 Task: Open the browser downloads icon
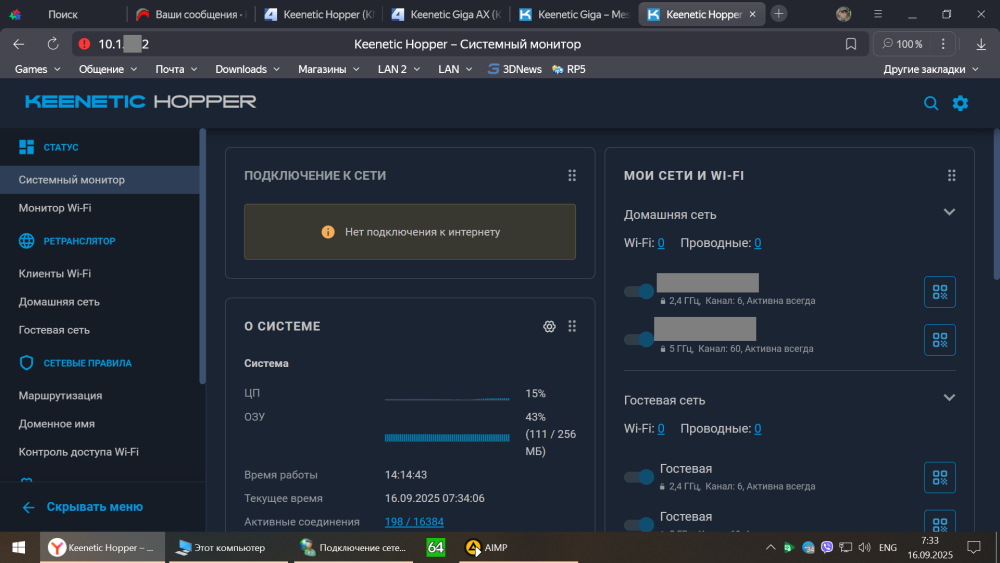(981, 44)
